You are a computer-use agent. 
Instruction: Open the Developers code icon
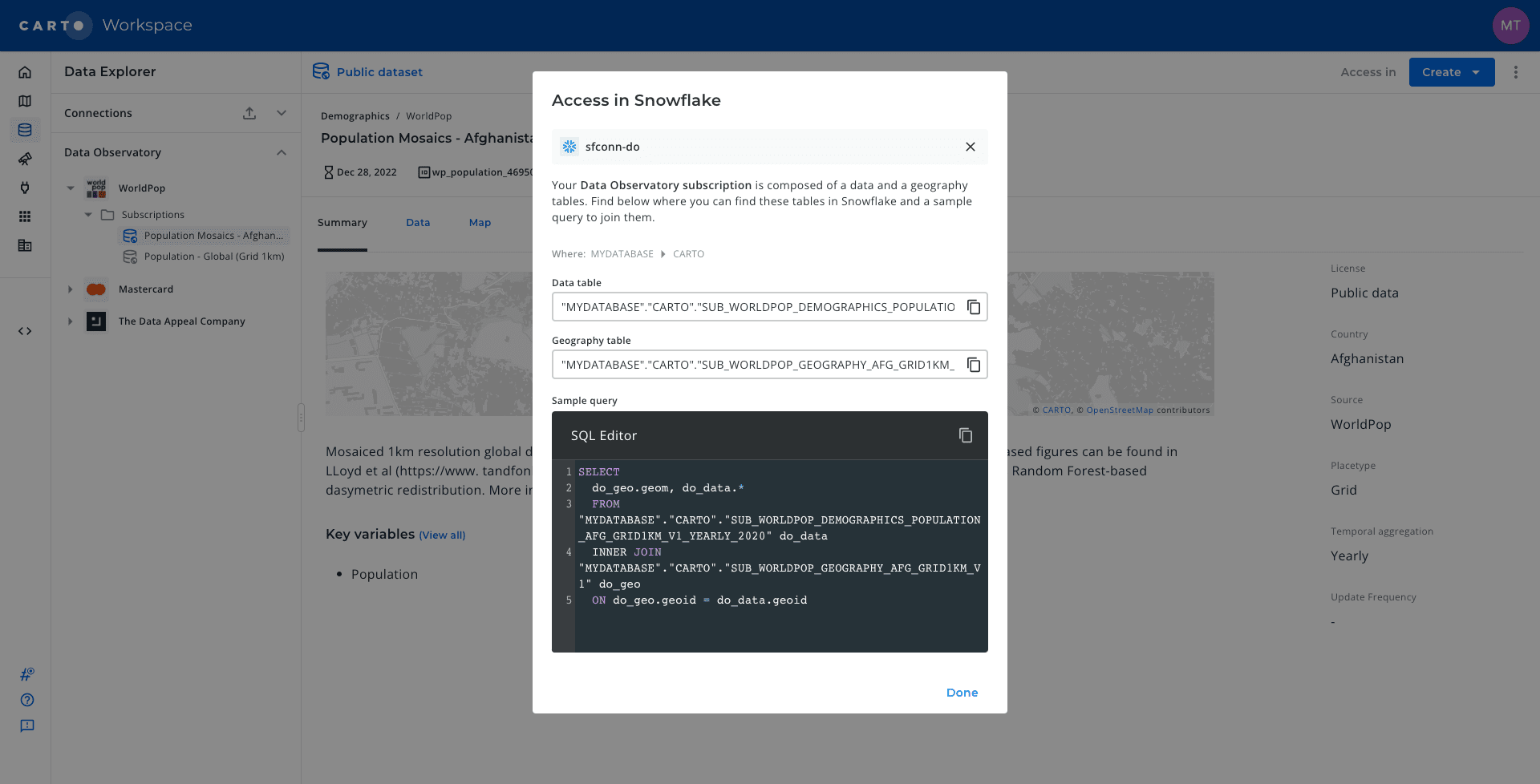(x=26, y=330)
